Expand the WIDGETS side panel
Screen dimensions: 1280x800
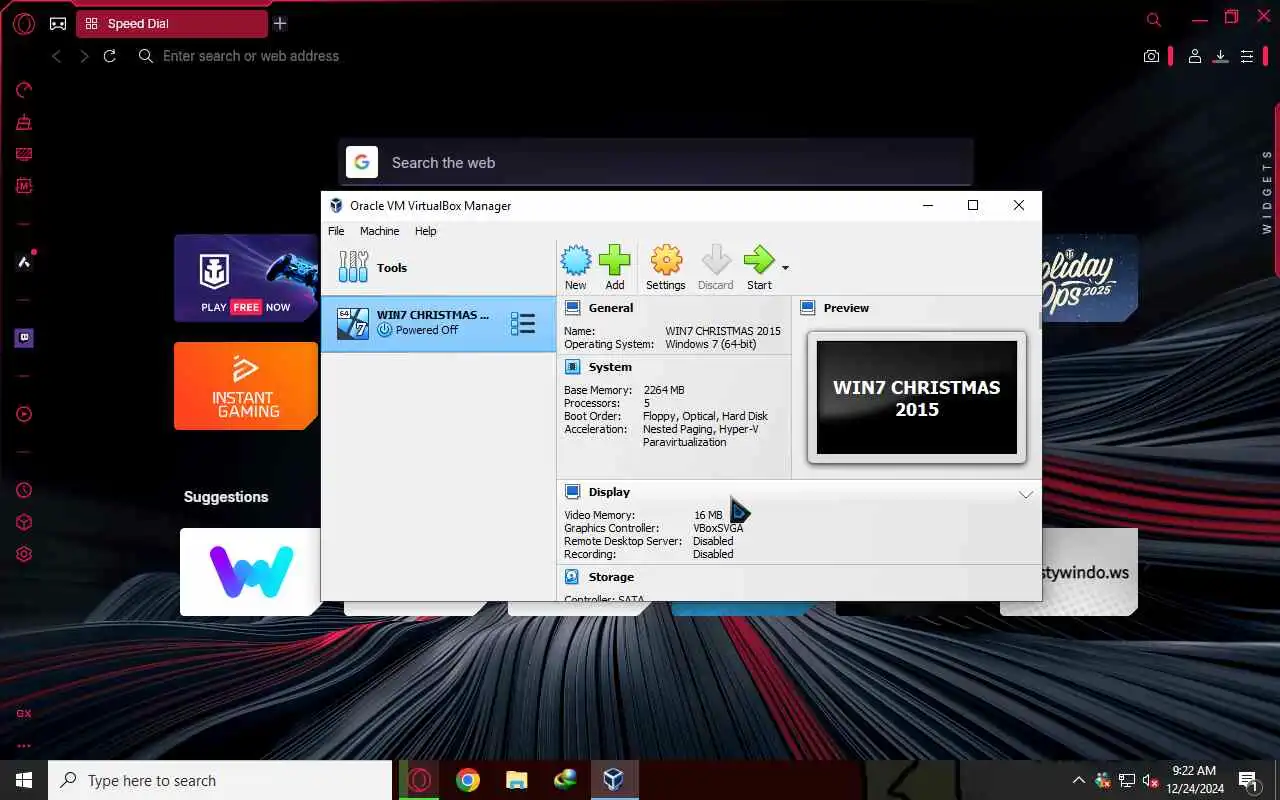[1267, 192]
